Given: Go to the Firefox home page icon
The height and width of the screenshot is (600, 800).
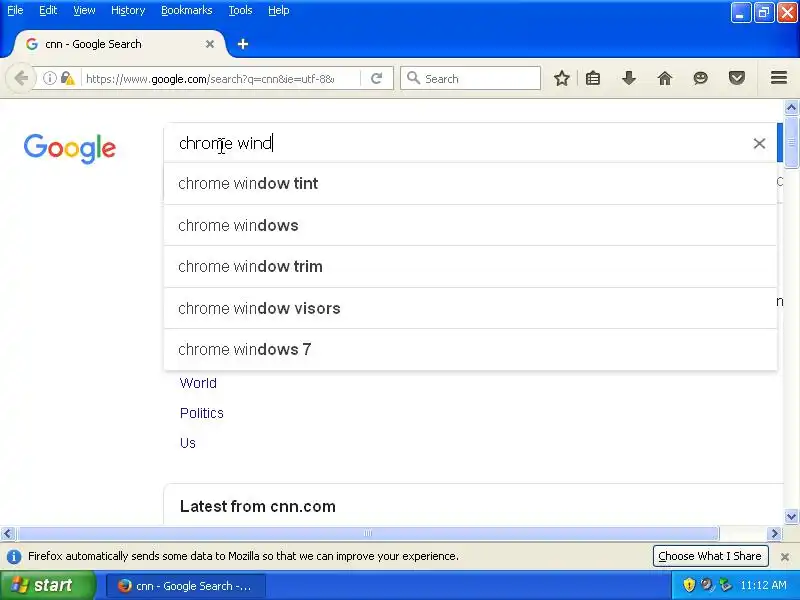Looking at the screenshot, I should (x=665, y=79).
